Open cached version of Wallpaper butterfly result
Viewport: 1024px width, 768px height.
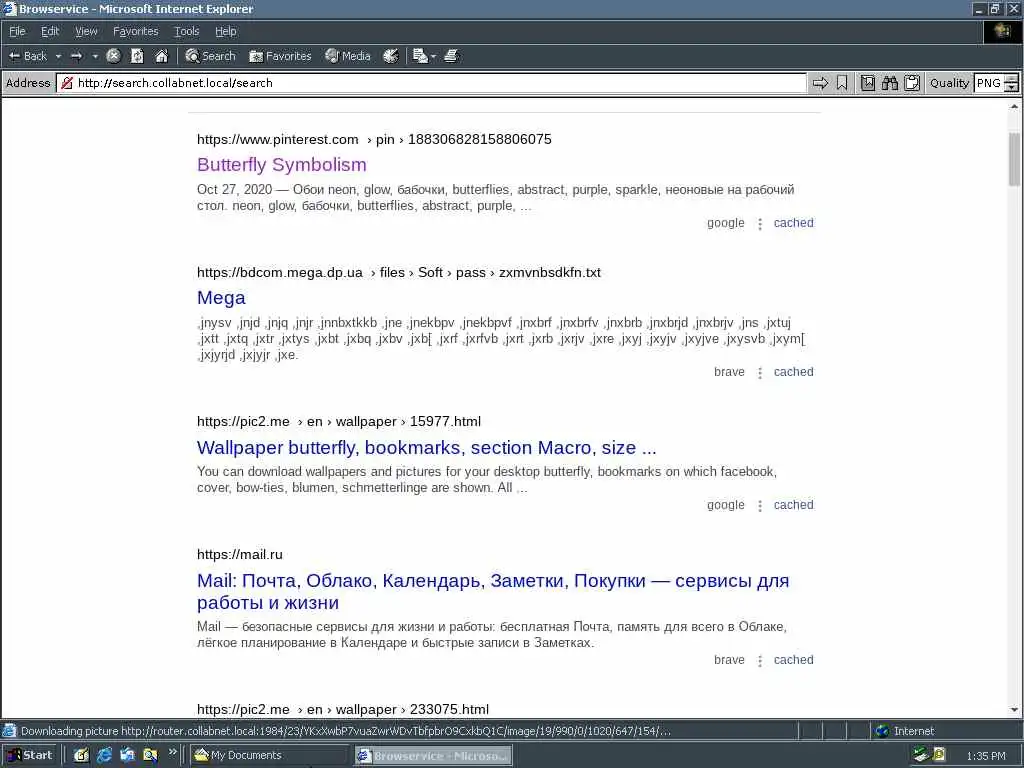(793, 505)
